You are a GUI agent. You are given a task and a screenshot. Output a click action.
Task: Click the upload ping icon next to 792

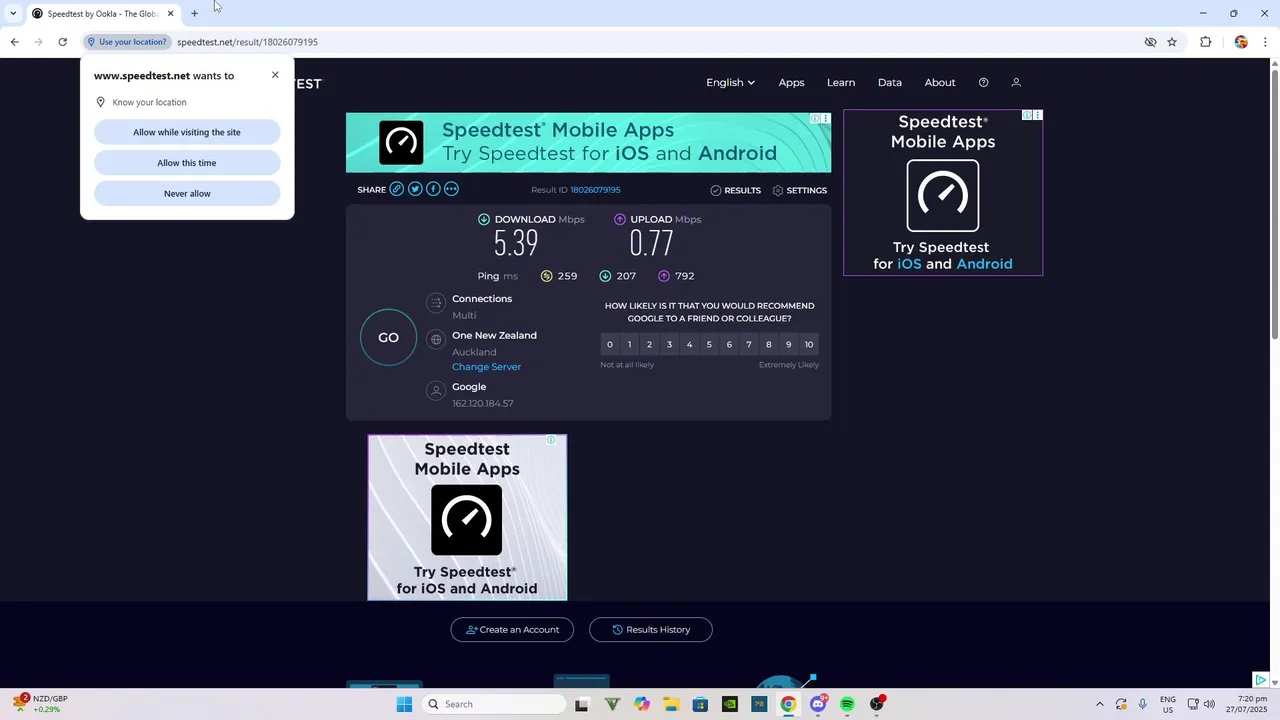pyautogui.click(x=664, y=276)
